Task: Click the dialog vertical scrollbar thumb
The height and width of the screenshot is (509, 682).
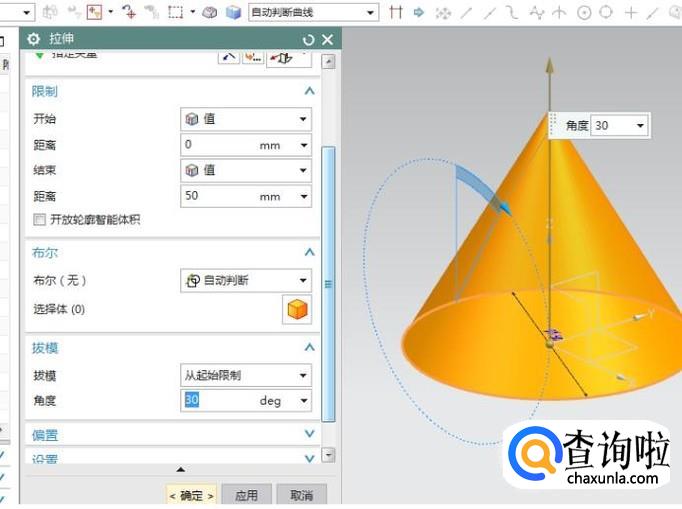Action: point(328,284)
